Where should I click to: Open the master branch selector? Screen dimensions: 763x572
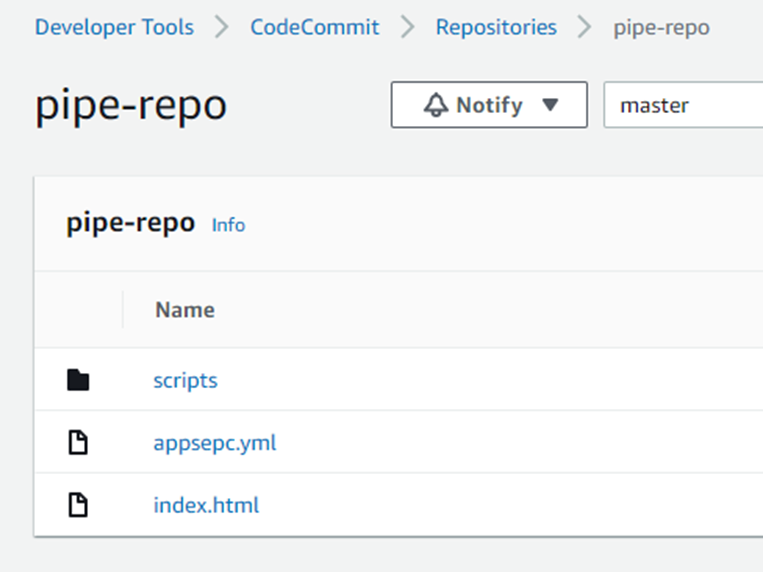tap(684, 105)
